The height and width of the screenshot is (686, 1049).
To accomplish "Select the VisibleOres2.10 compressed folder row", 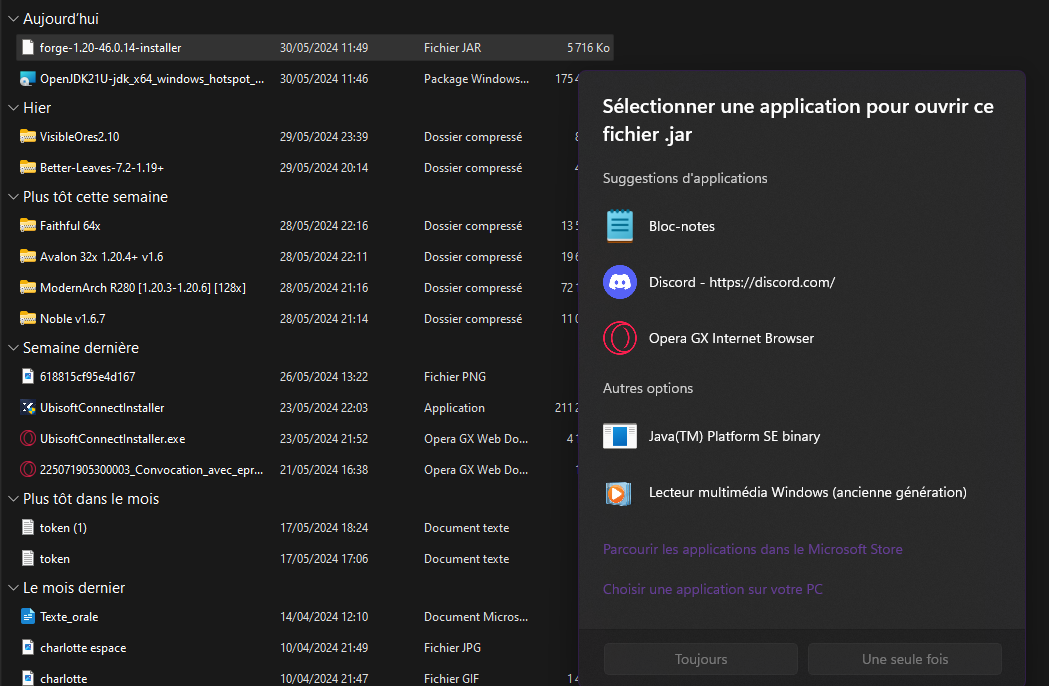I will click(80, 137).
